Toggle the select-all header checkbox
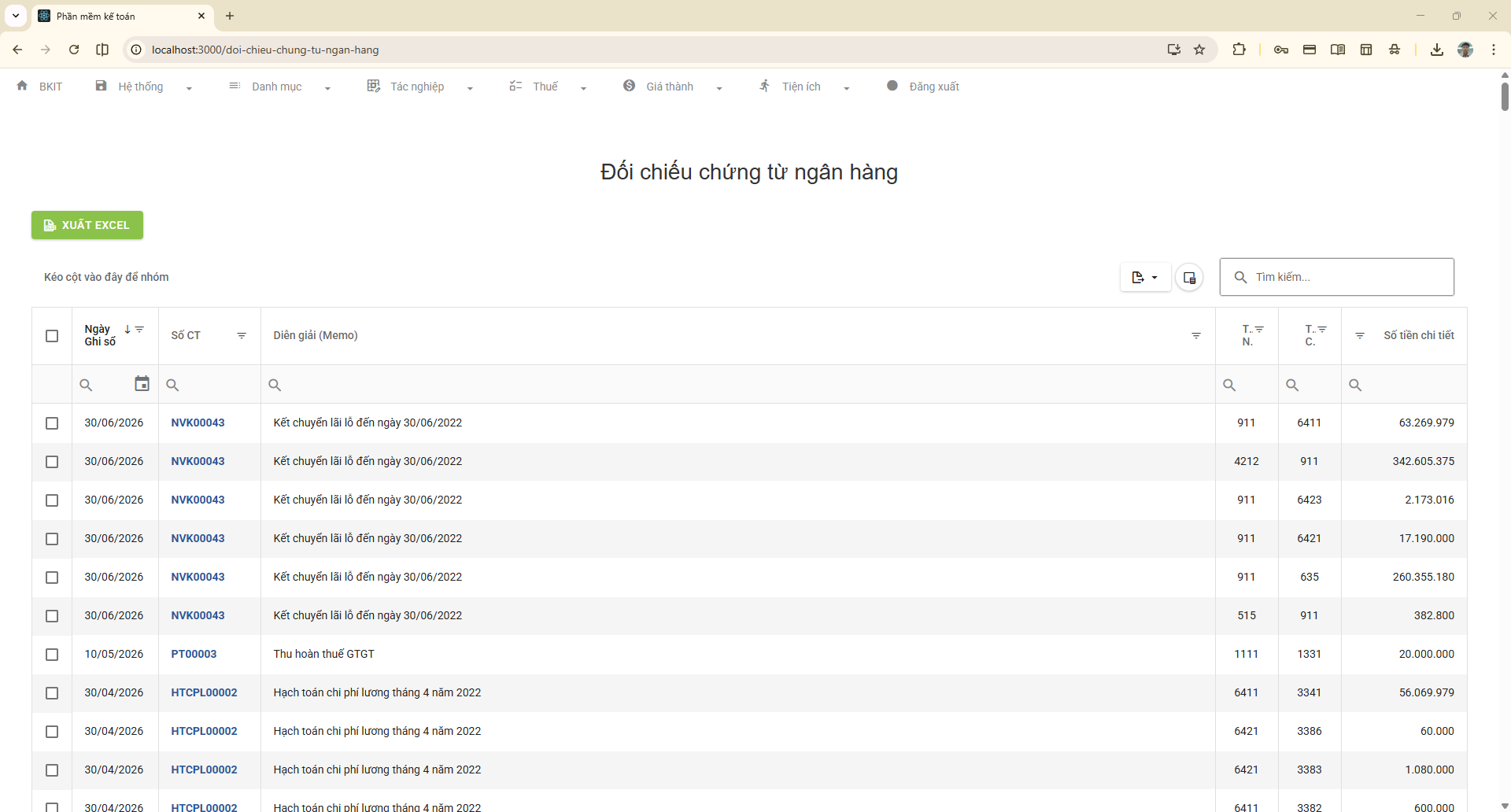 (52, 336)
